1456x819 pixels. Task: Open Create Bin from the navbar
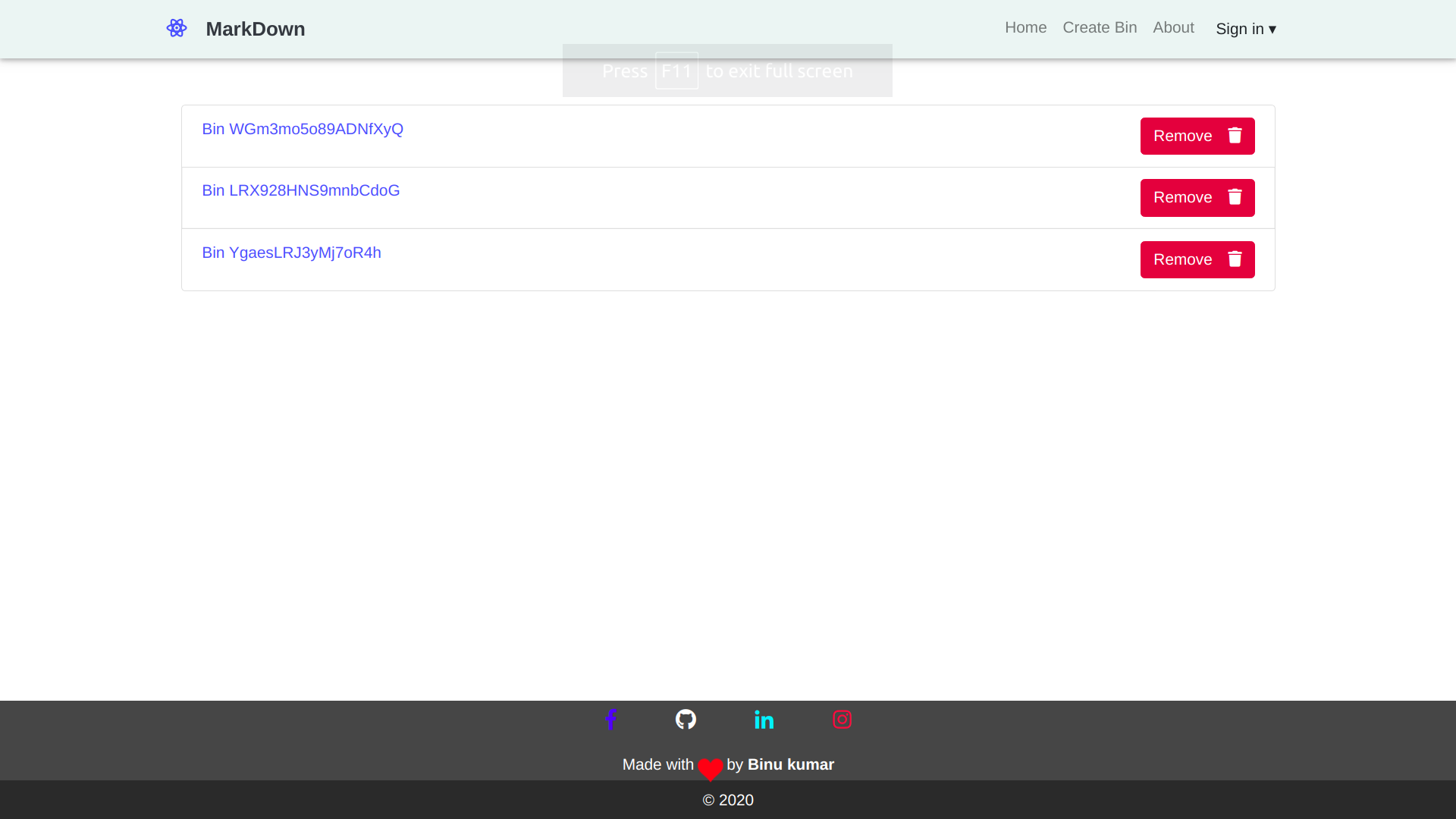point(1100,27)
